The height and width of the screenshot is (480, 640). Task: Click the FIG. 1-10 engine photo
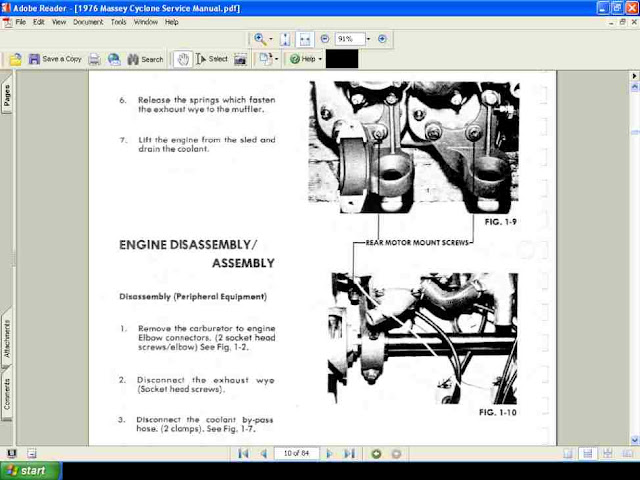point(422,338)
